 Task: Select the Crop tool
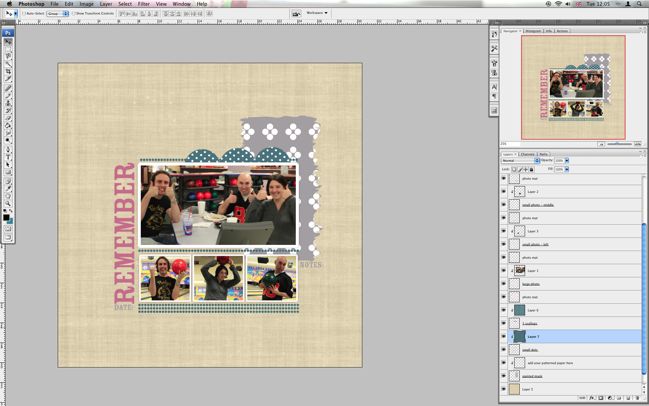8,72
